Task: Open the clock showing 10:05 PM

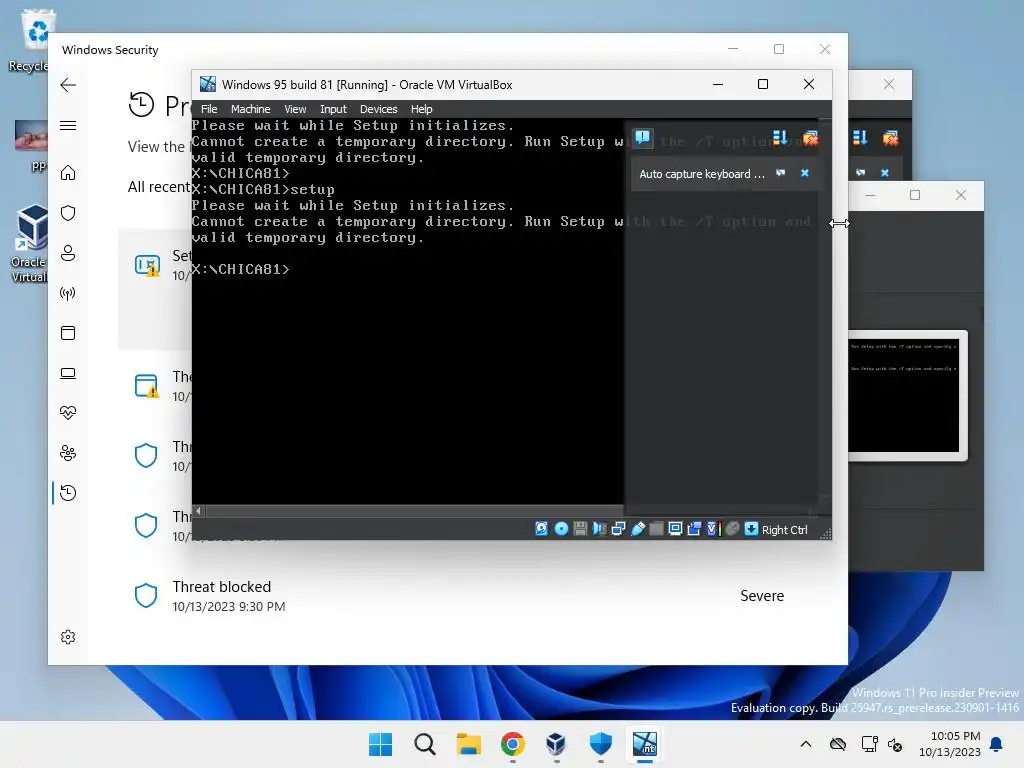Action: pos(950,744)
